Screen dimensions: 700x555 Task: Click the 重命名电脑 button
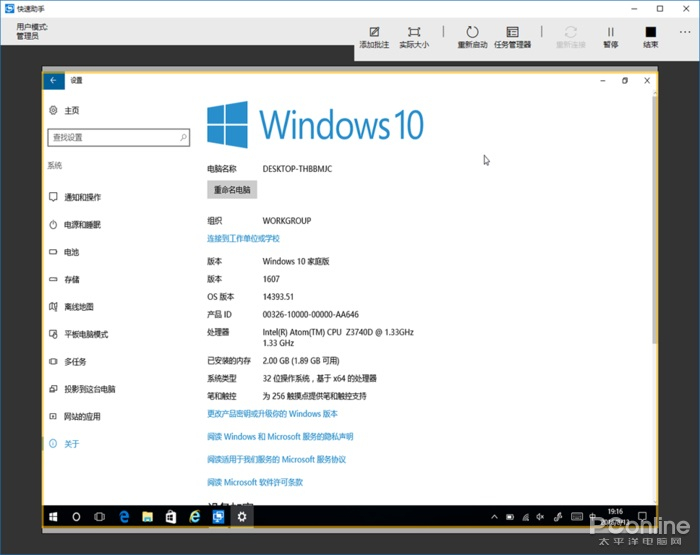[232, 189]
